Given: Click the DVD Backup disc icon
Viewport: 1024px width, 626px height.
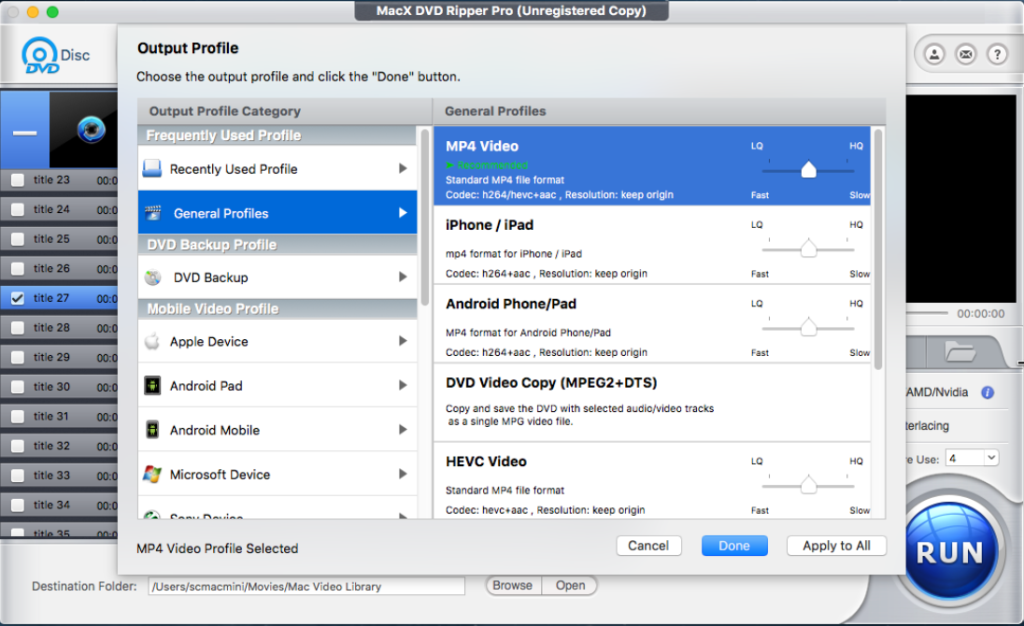Looking at the screenshot, I should [153, 277].
